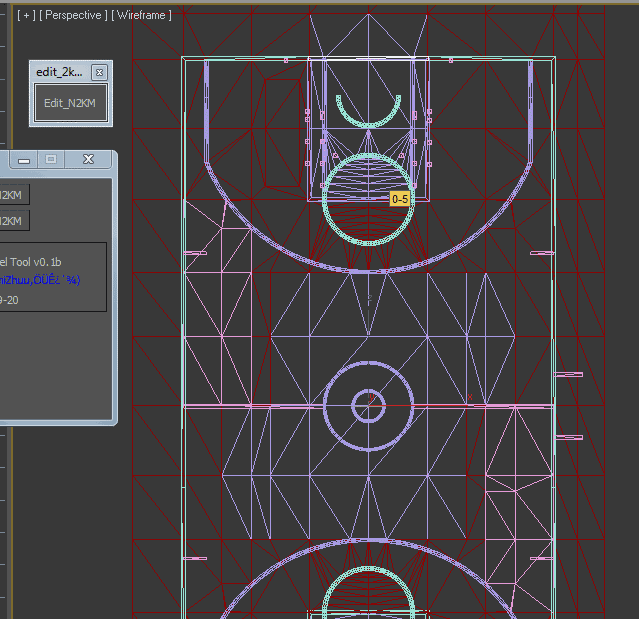Minimize the partially hidden tool window

[x=24, y=159]
